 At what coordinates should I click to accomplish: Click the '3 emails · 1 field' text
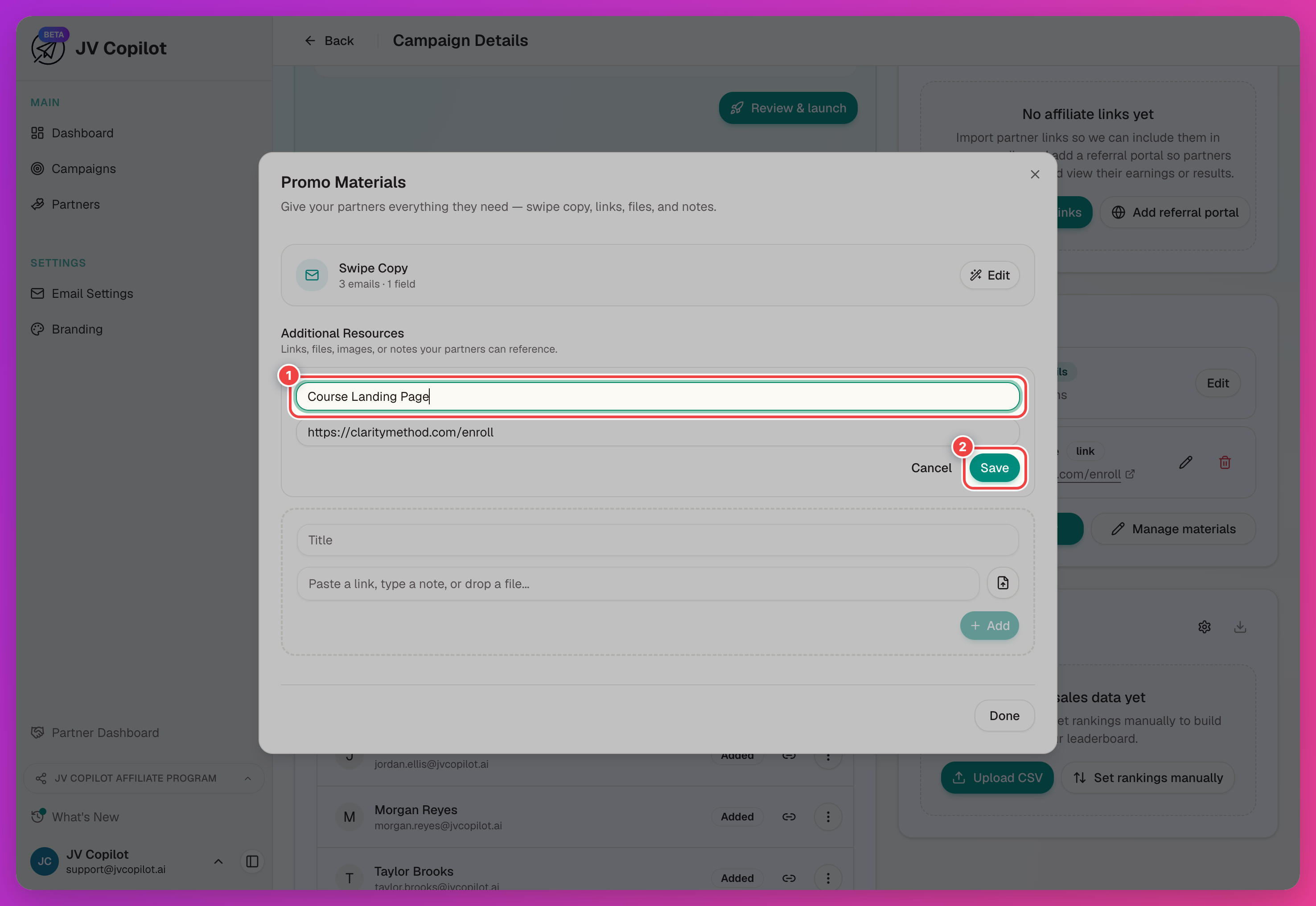point(377,284)
